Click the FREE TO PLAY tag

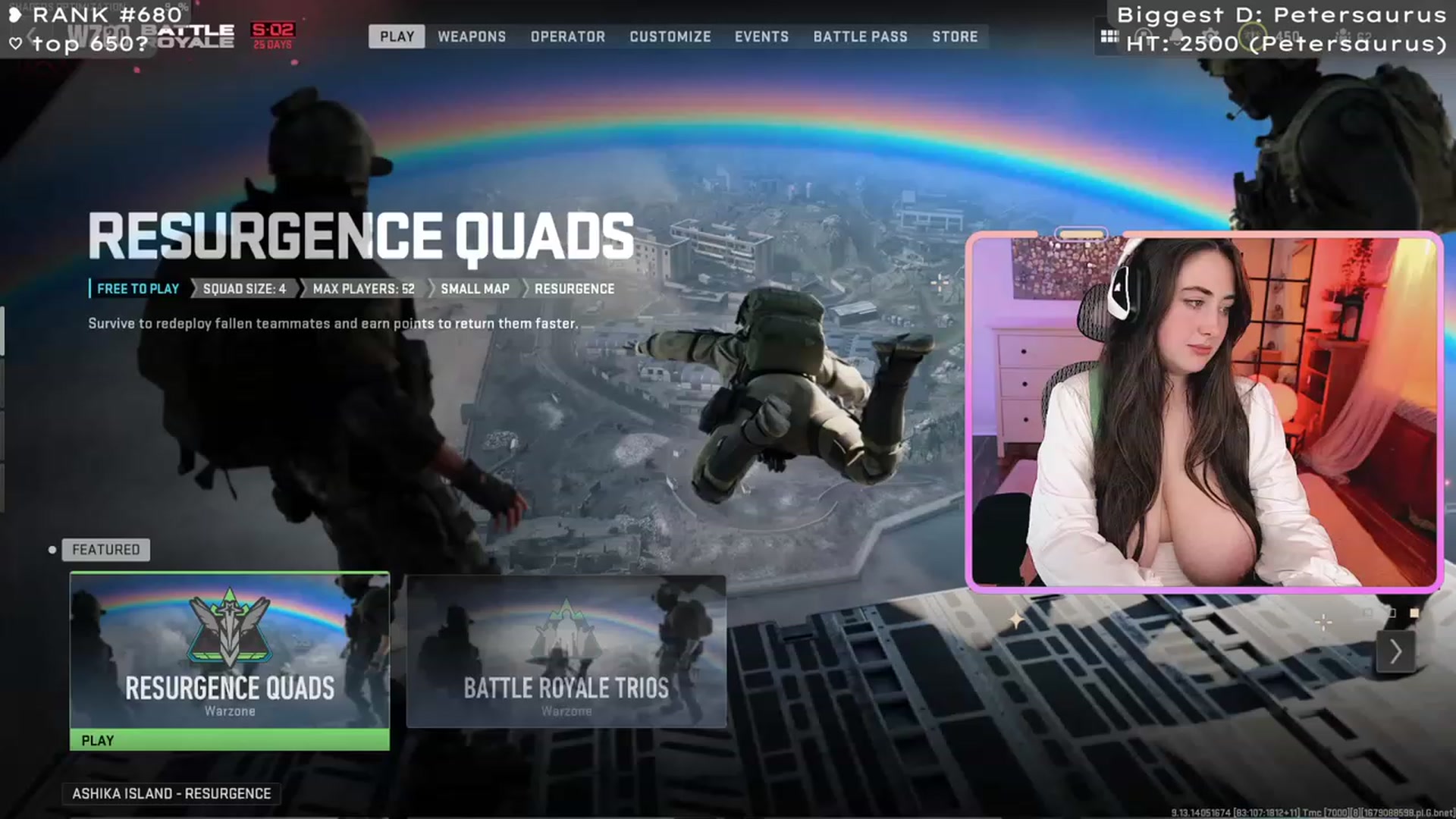[137, 289]
